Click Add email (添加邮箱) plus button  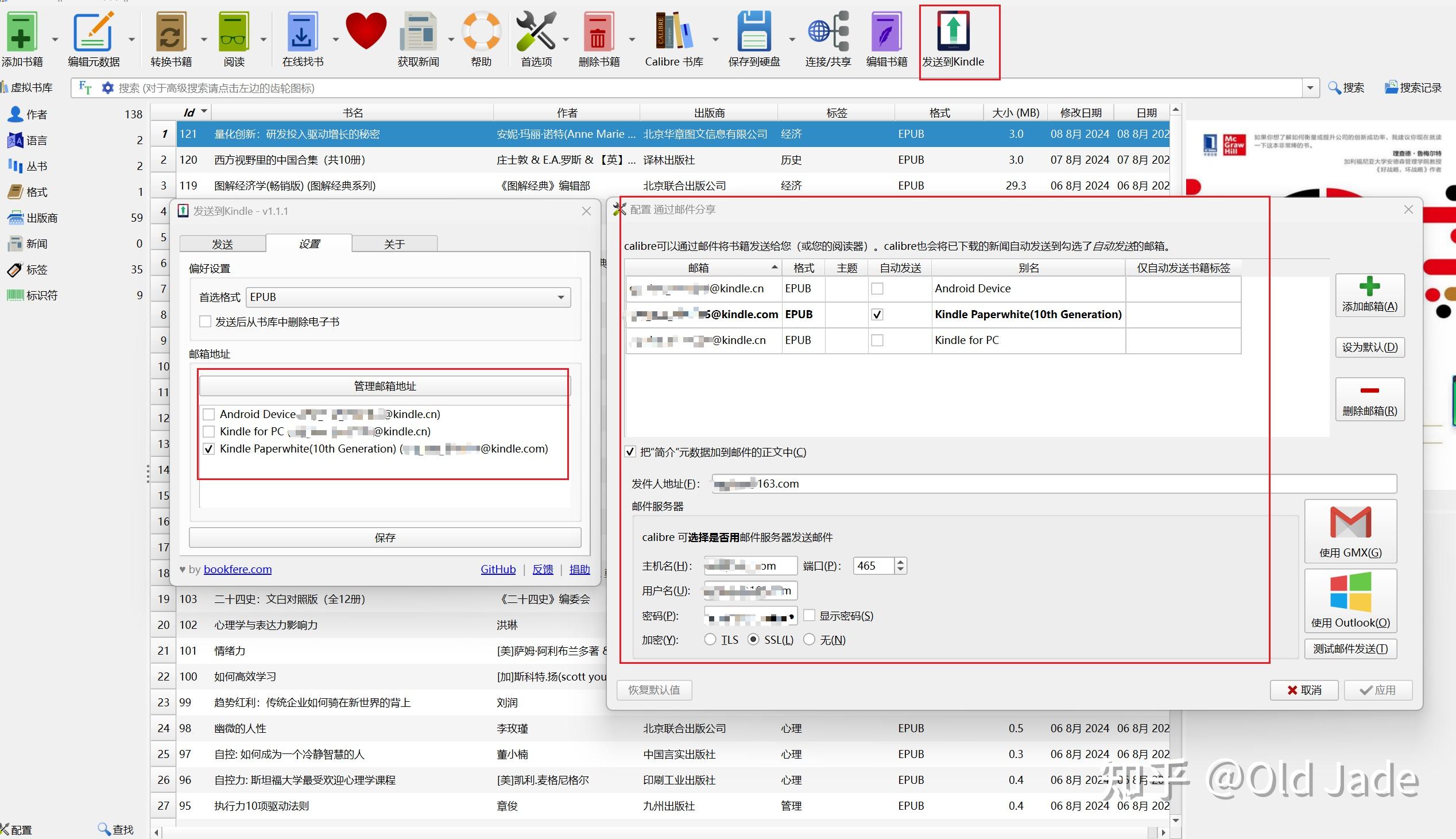[1370, 295]
